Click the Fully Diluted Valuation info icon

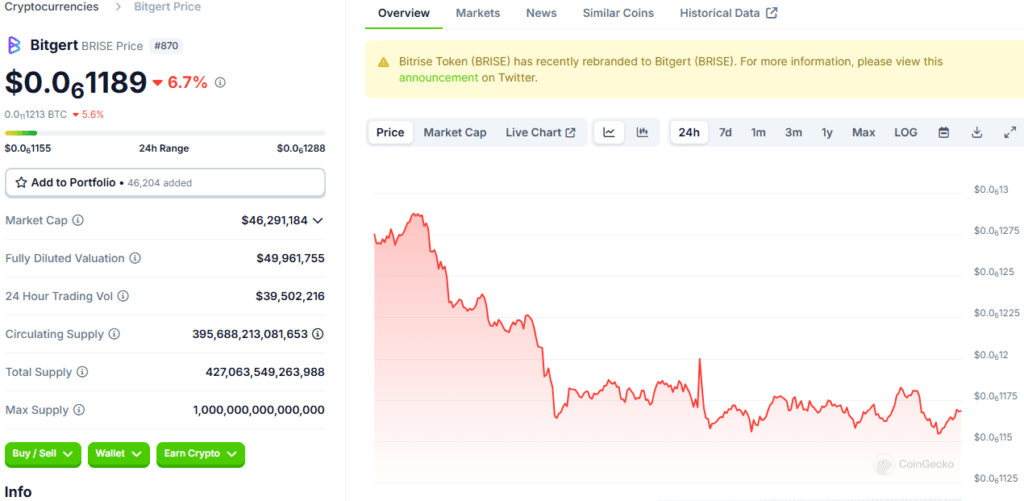click(x=135, y=258)
